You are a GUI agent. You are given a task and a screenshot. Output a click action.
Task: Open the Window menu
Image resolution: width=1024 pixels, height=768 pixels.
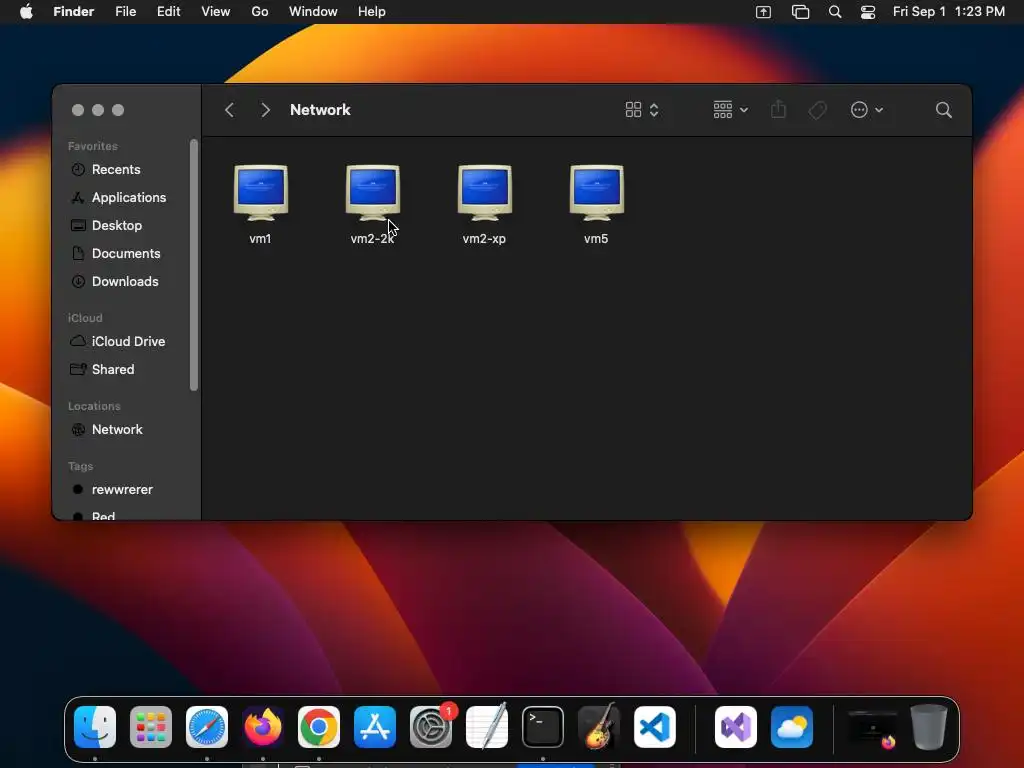[313, 12]
